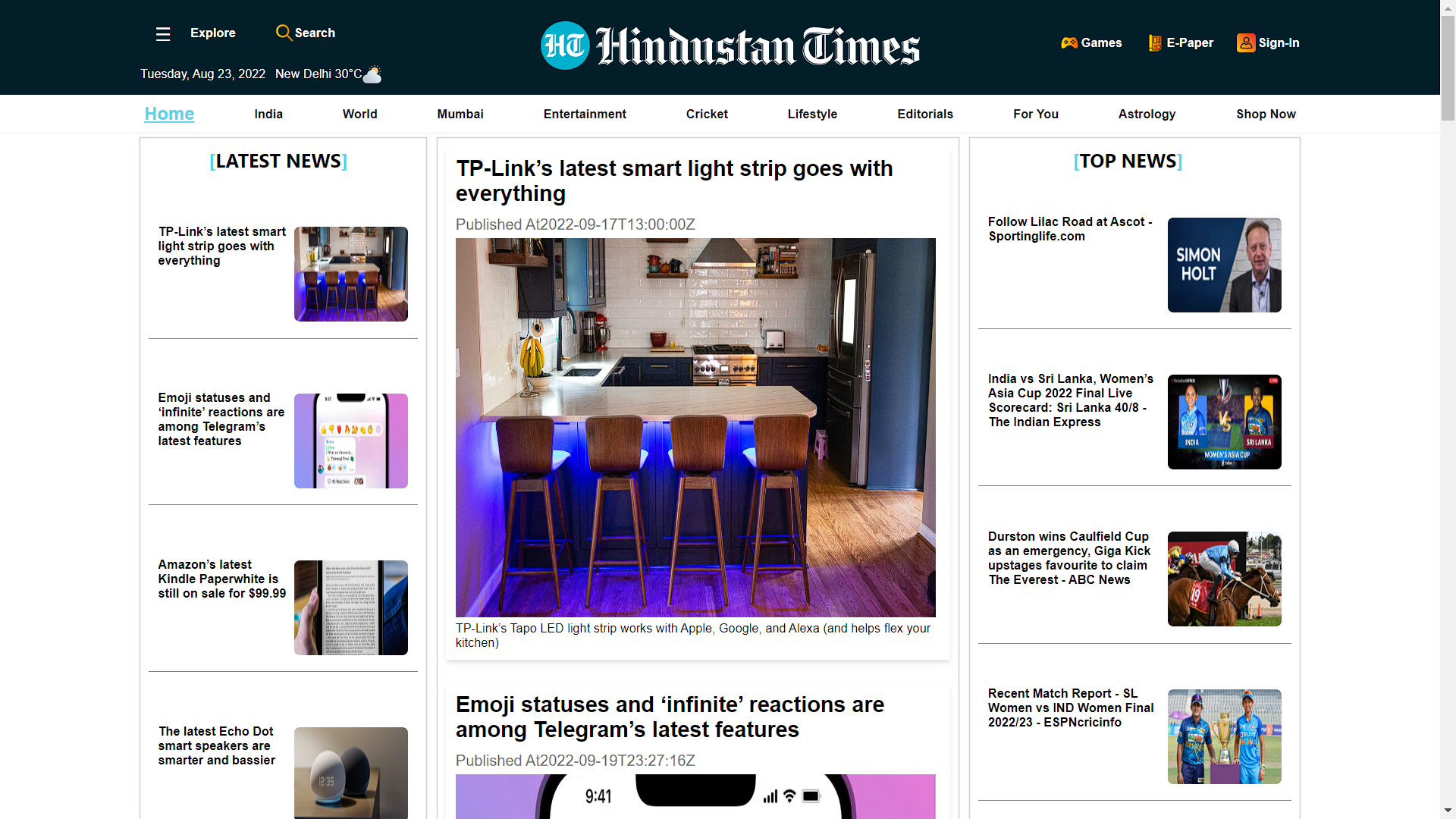
Task: Open Games via the controller icon
Action: click(x=1069, y=43)
